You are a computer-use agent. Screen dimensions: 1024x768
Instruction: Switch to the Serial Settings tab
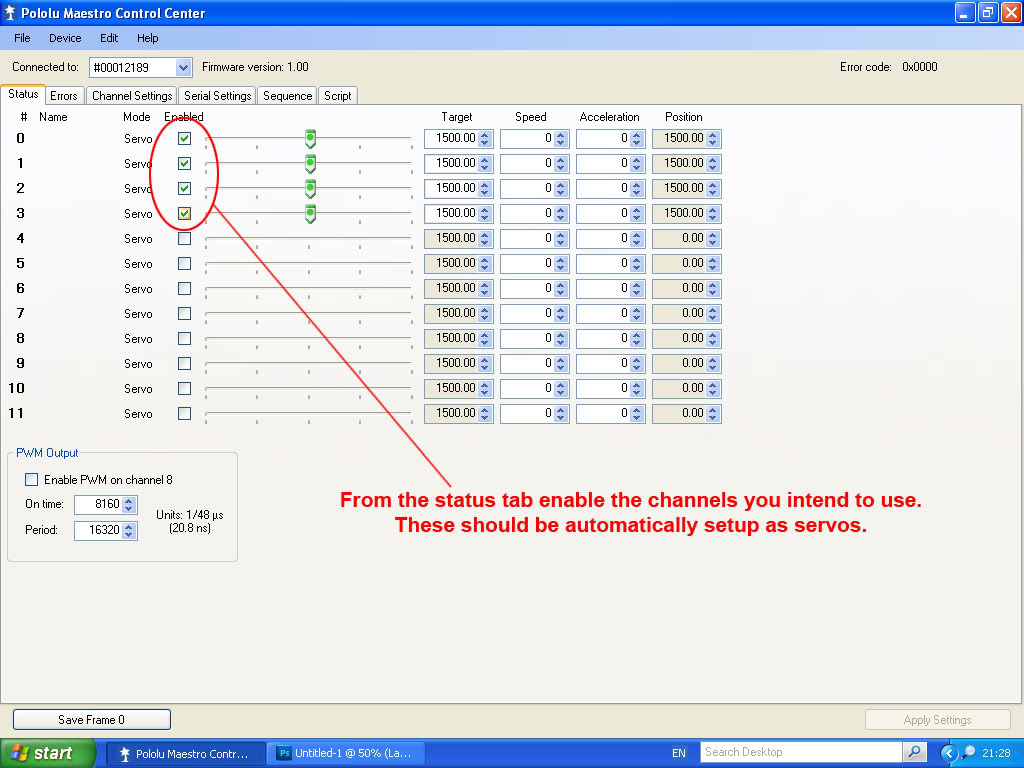[x=217, y=96]
